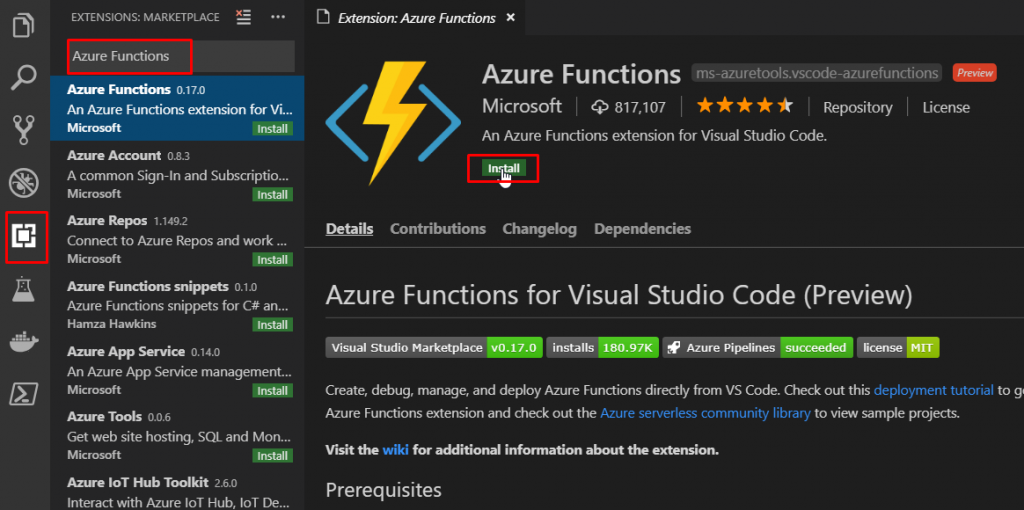The height and width of the screenshot is (510, 1024).
Task: Select Azure Tools 0.0.6 list item
Action: (x=177, y=436)
